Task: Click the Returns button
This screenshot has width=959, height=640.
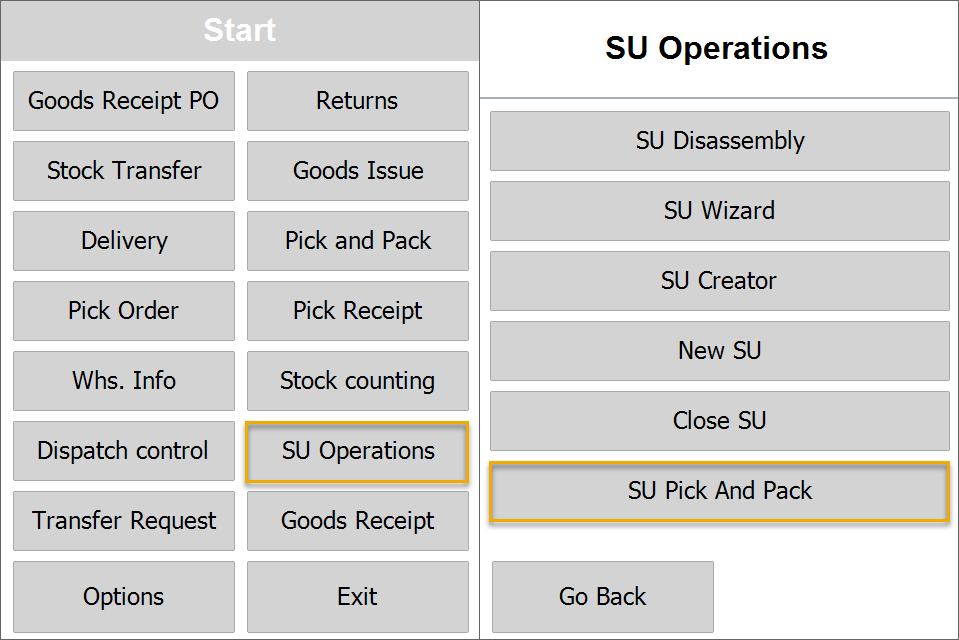Action: click(357, 101)
